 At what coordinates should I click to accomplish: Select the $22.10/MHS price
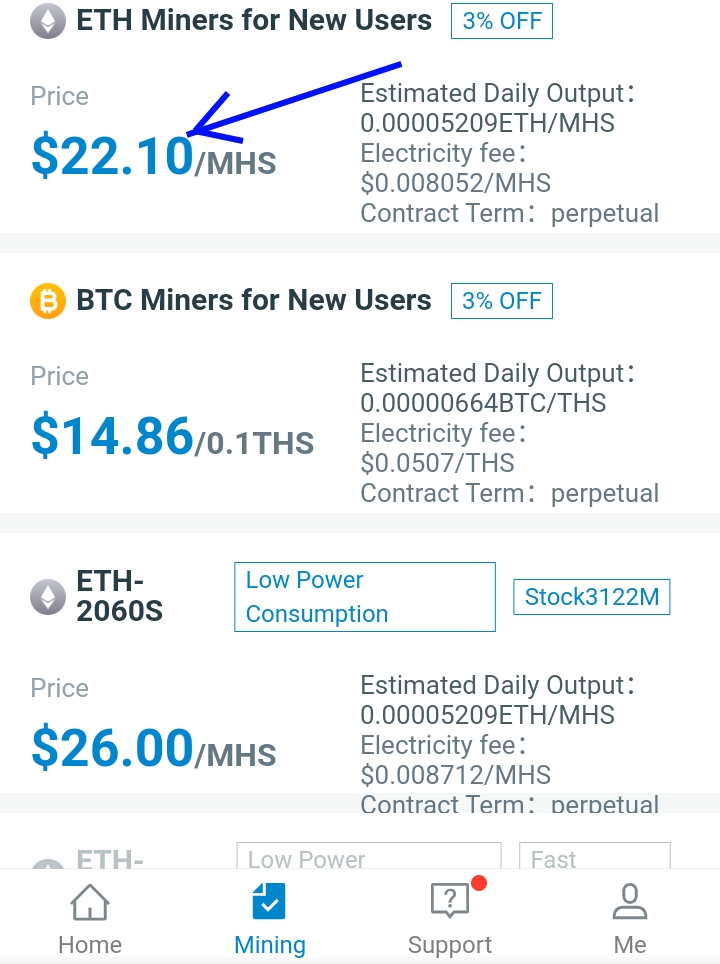pos(153,158)
